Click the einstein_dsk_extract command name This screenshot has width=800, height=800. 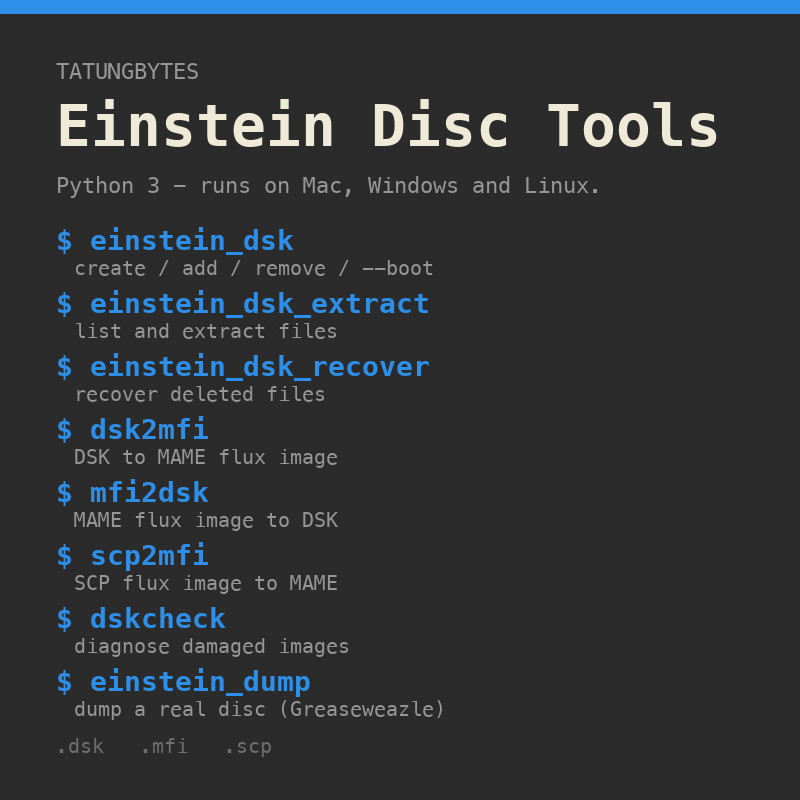pyautogui.click(x=260, y=304)
